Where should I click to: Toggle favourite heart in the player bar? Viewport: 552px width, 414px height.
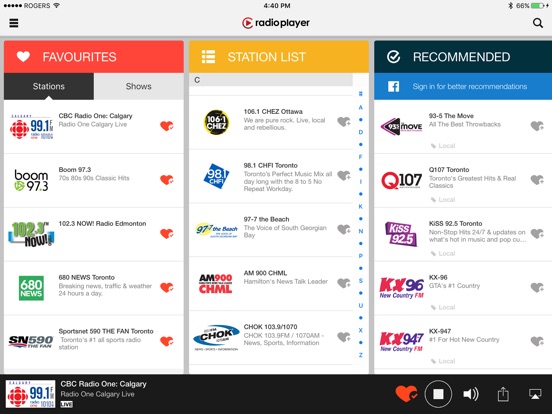(x=406, y=394)
